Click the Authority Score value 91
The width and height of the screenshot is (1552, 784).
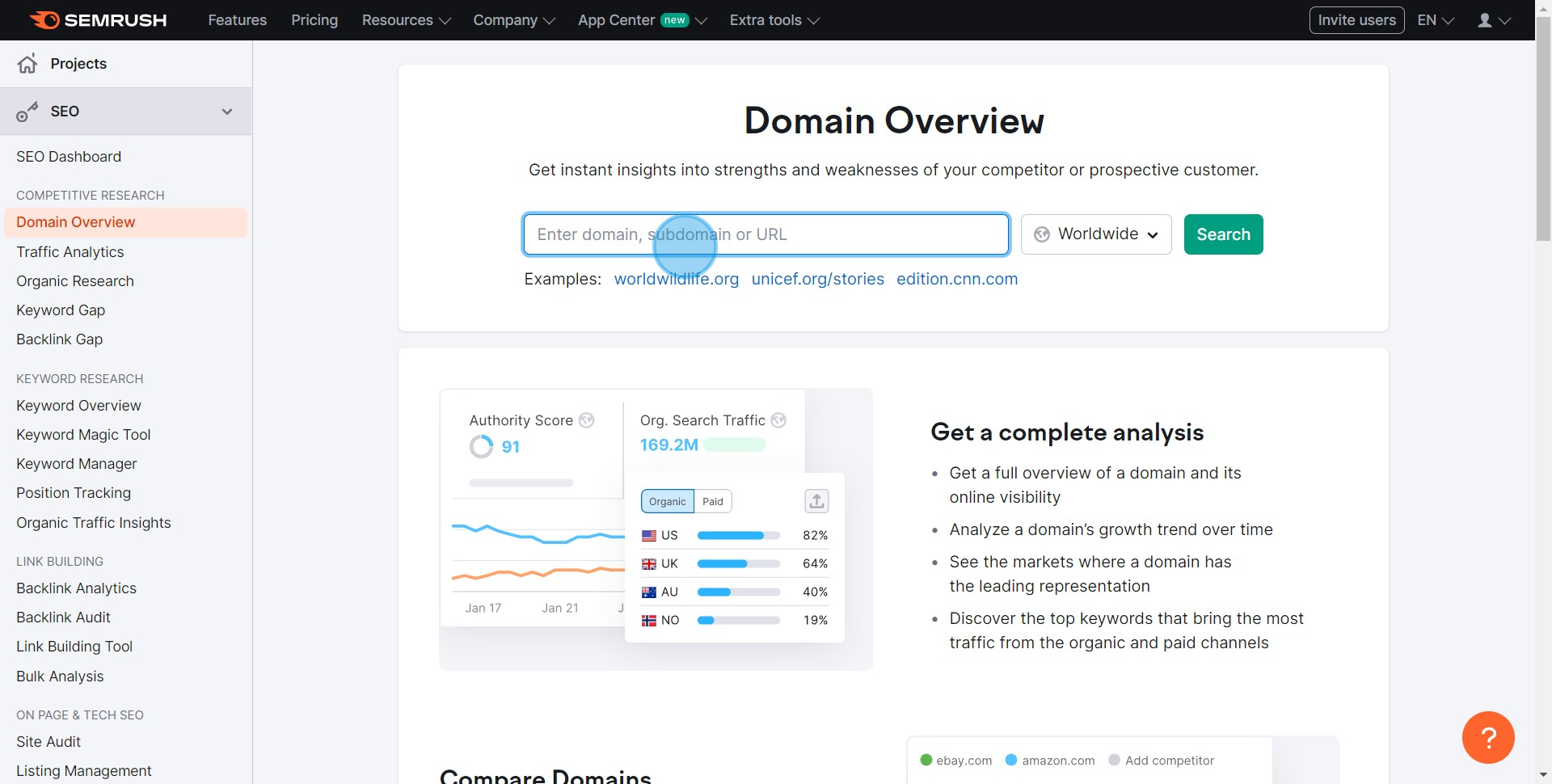tap(511, 447)
